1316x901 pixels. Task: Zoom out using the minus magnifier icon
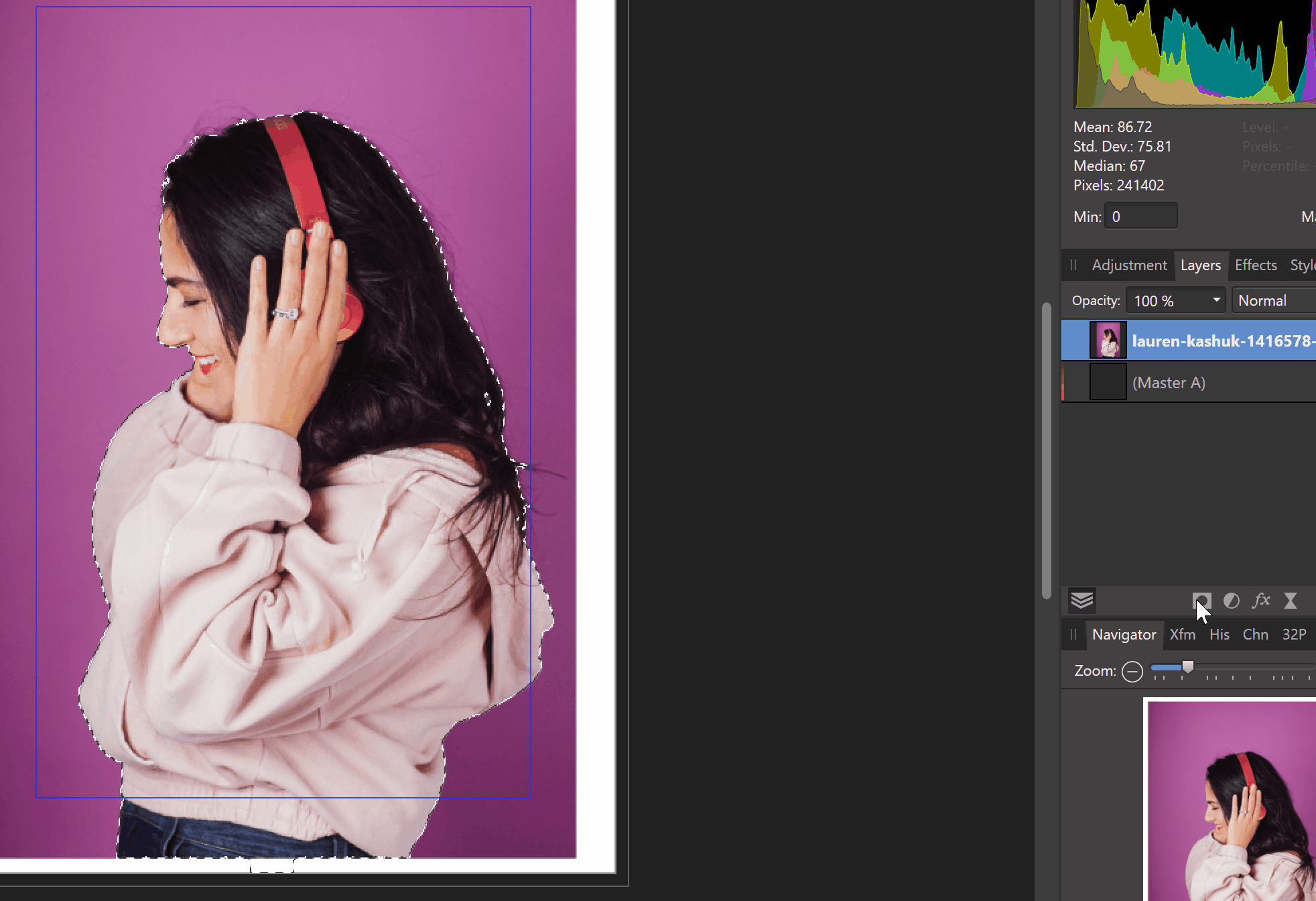click(x=1132, y=671)
